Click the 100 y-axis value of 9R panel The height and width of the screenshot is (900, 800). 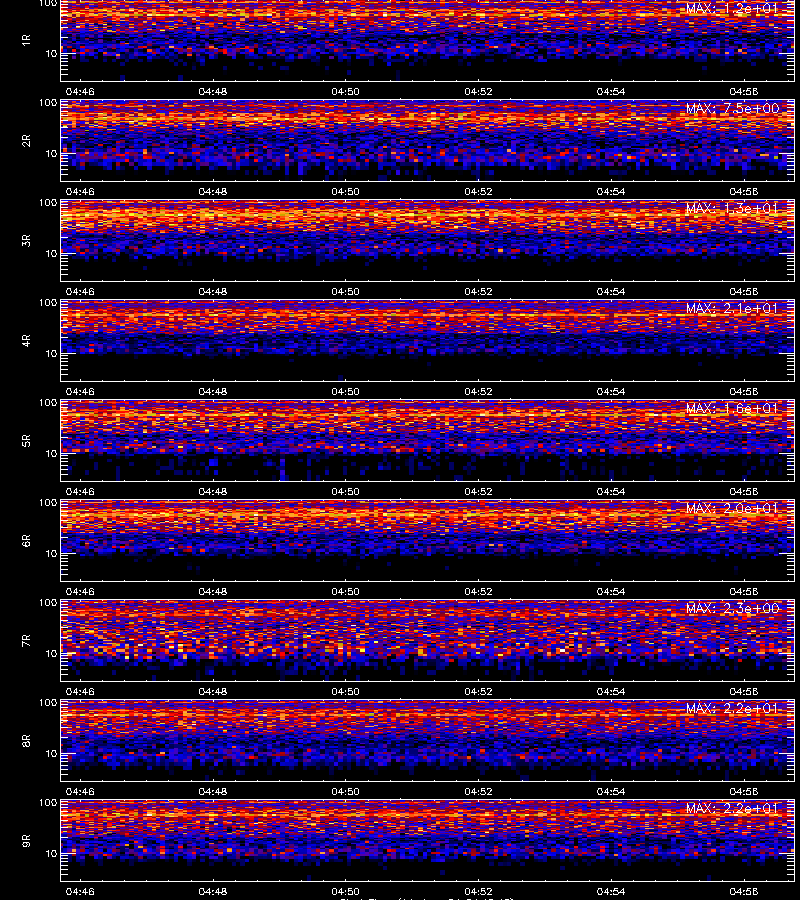click(x=48, y=803)
